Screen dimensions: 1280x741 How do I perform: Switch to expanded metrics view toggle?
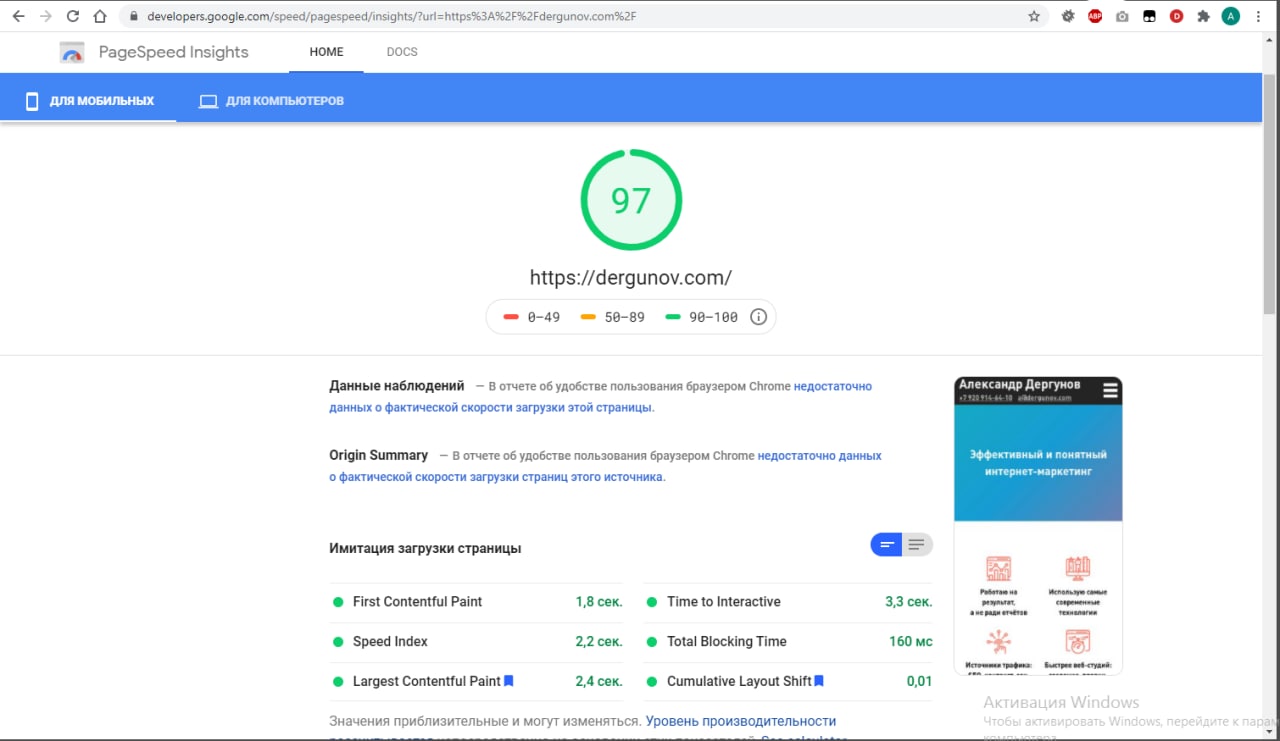[917, 545]
